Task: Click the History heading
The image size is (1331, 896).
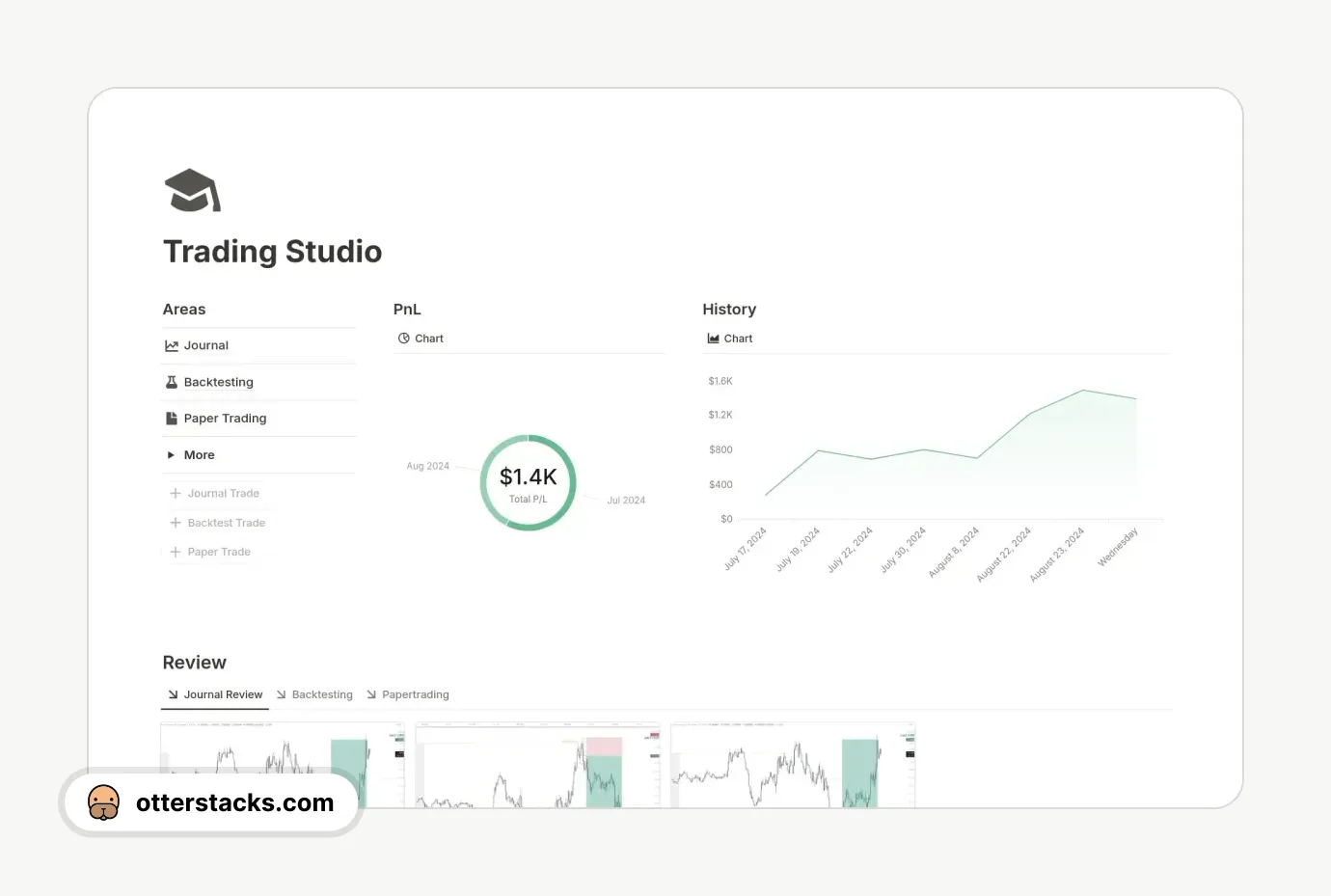Action: click(729, 310)
